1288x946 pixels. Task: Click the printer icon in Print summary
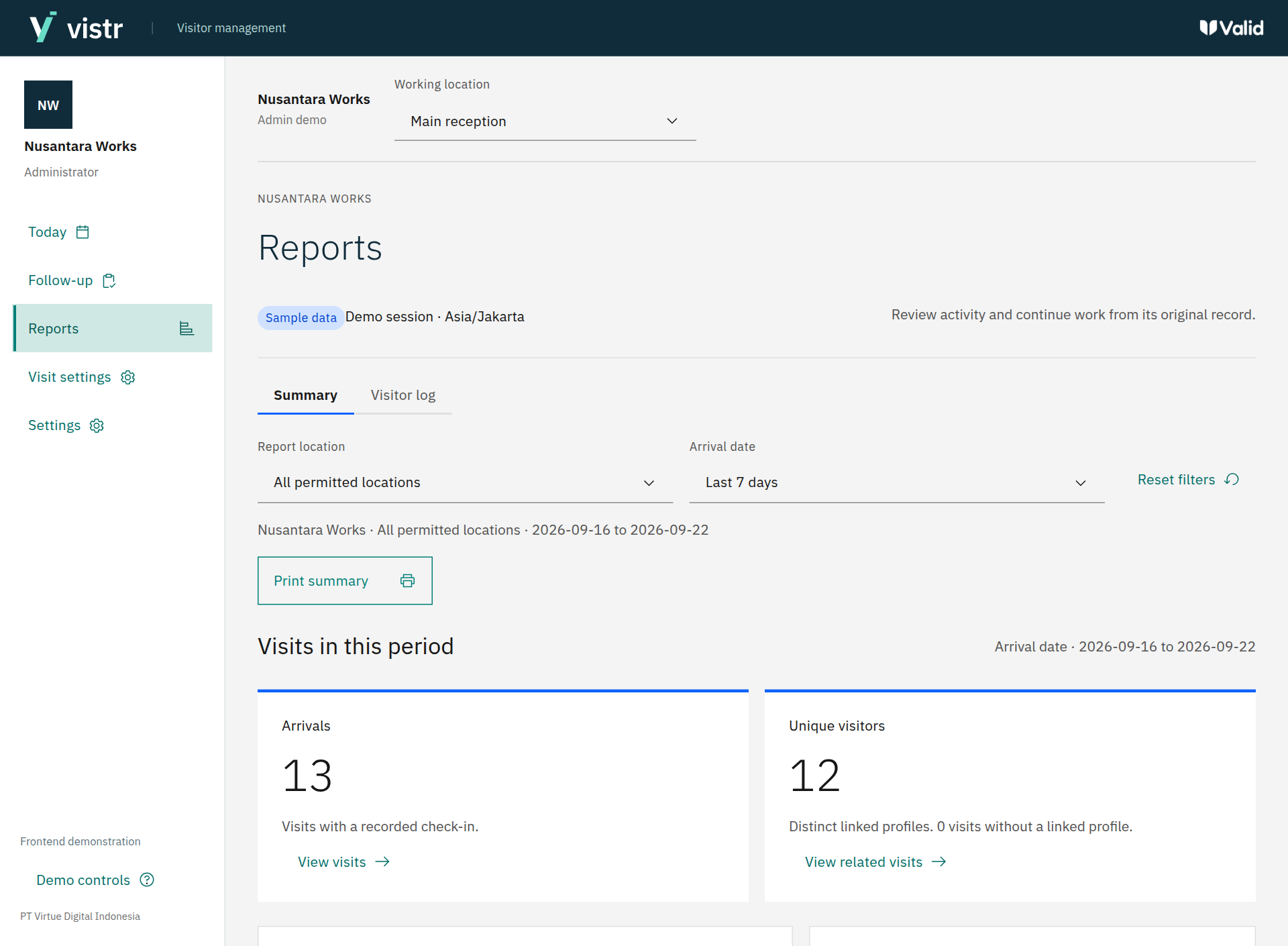pos(407,580)
